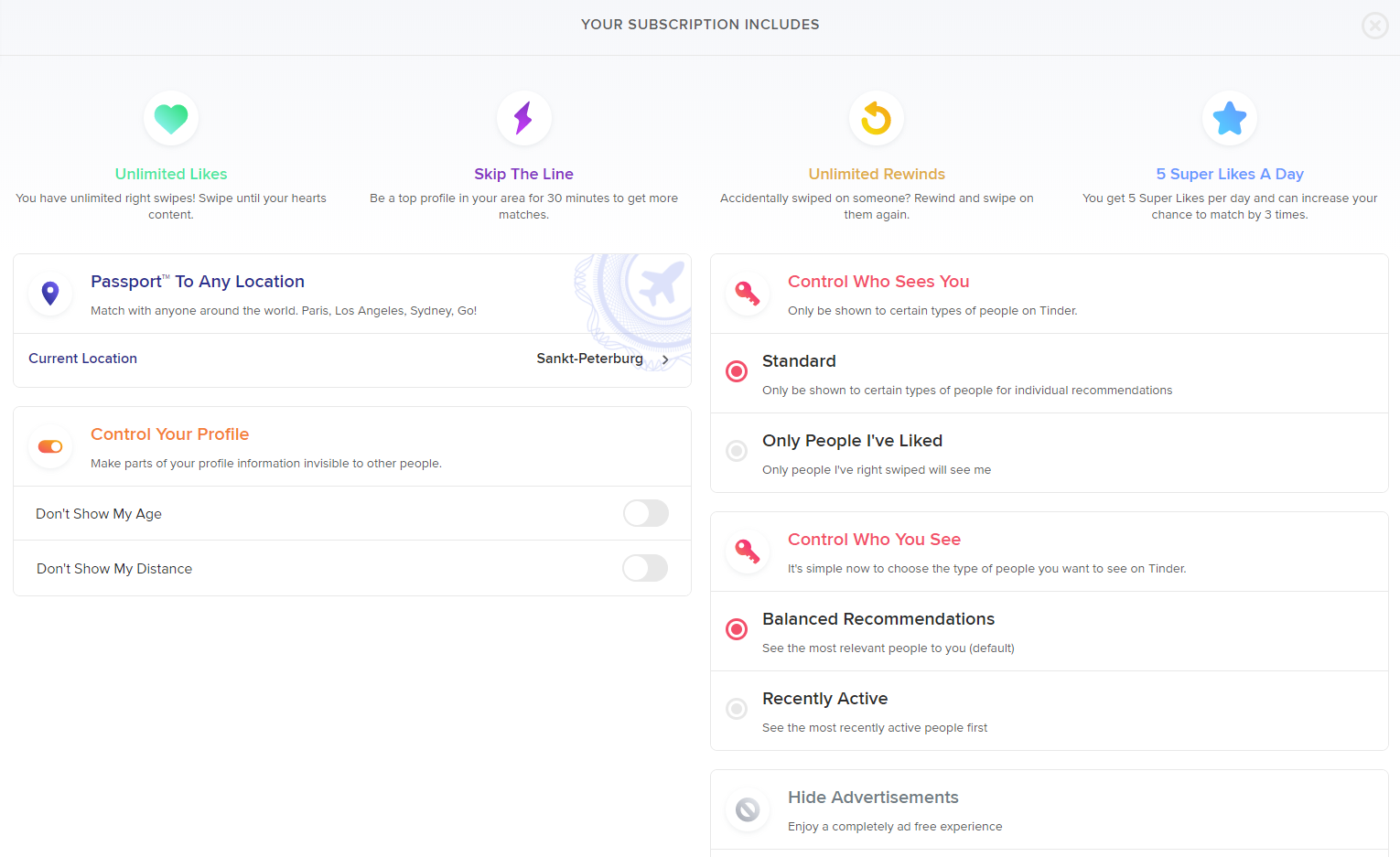Select the Recently Active radio button
The height and width of the screenshot is (857, 1400).
[737, 709]
